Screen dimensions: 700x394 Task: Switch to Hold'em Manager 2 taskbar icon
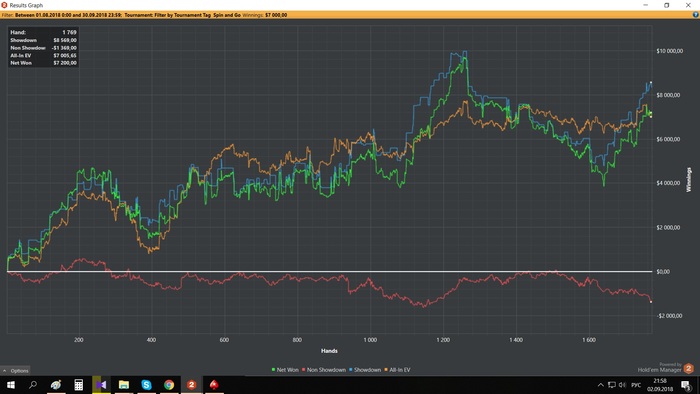192,385
